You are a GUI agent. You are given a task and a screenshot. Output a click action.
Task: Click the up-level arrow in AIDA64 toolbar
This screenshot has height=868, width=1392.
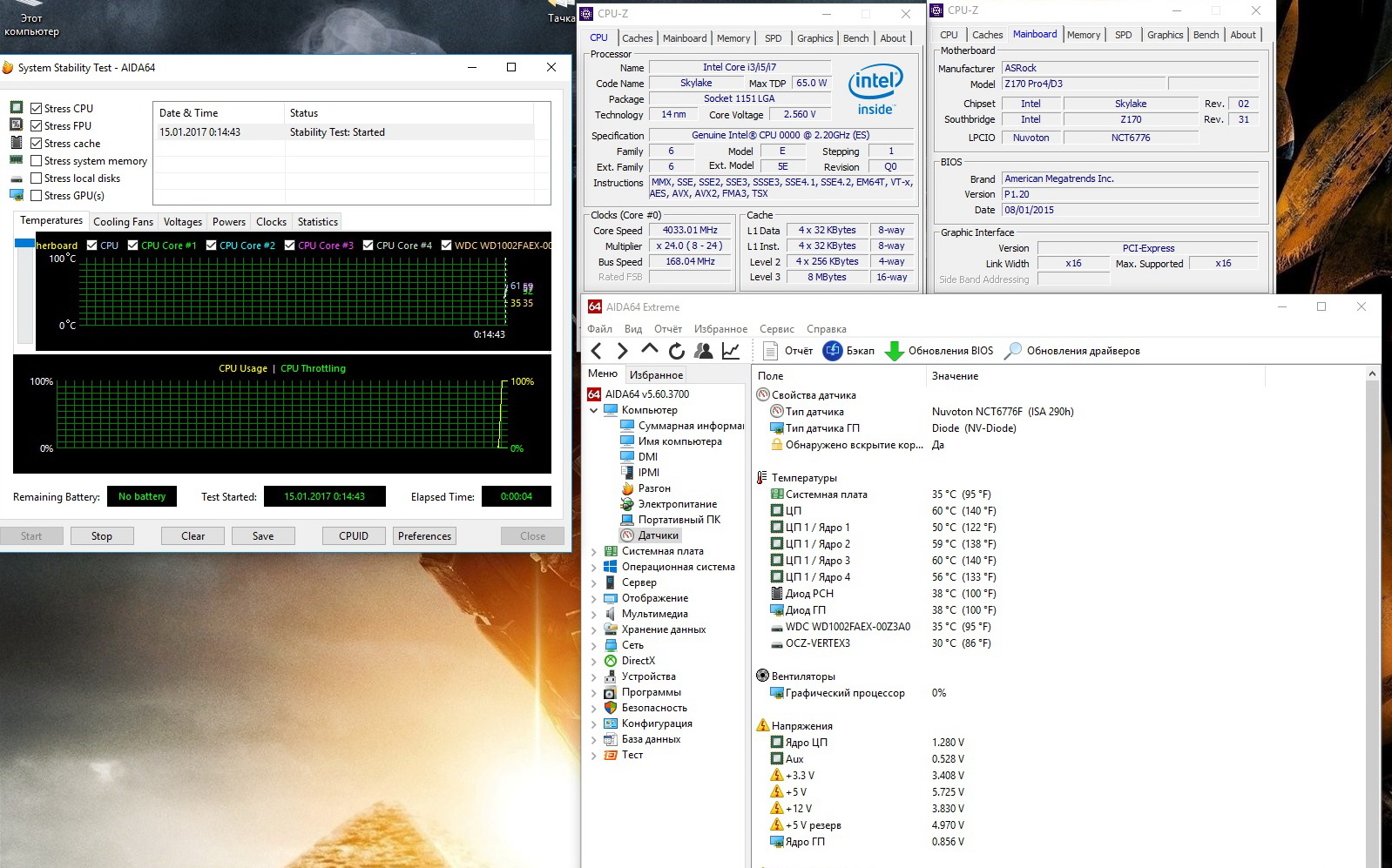pyautogui.click(x=650, y=350)
